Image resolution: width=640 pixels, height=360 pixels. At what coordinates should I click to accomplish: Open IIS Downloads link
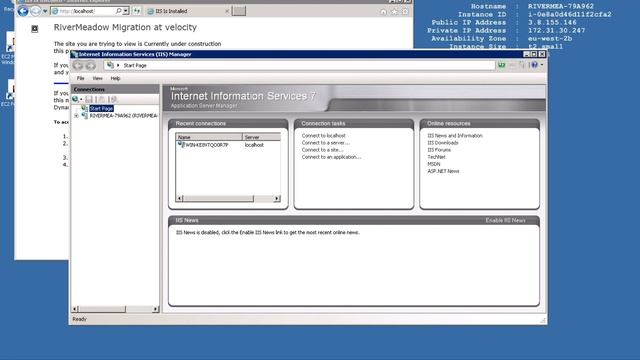click(443, 143)
